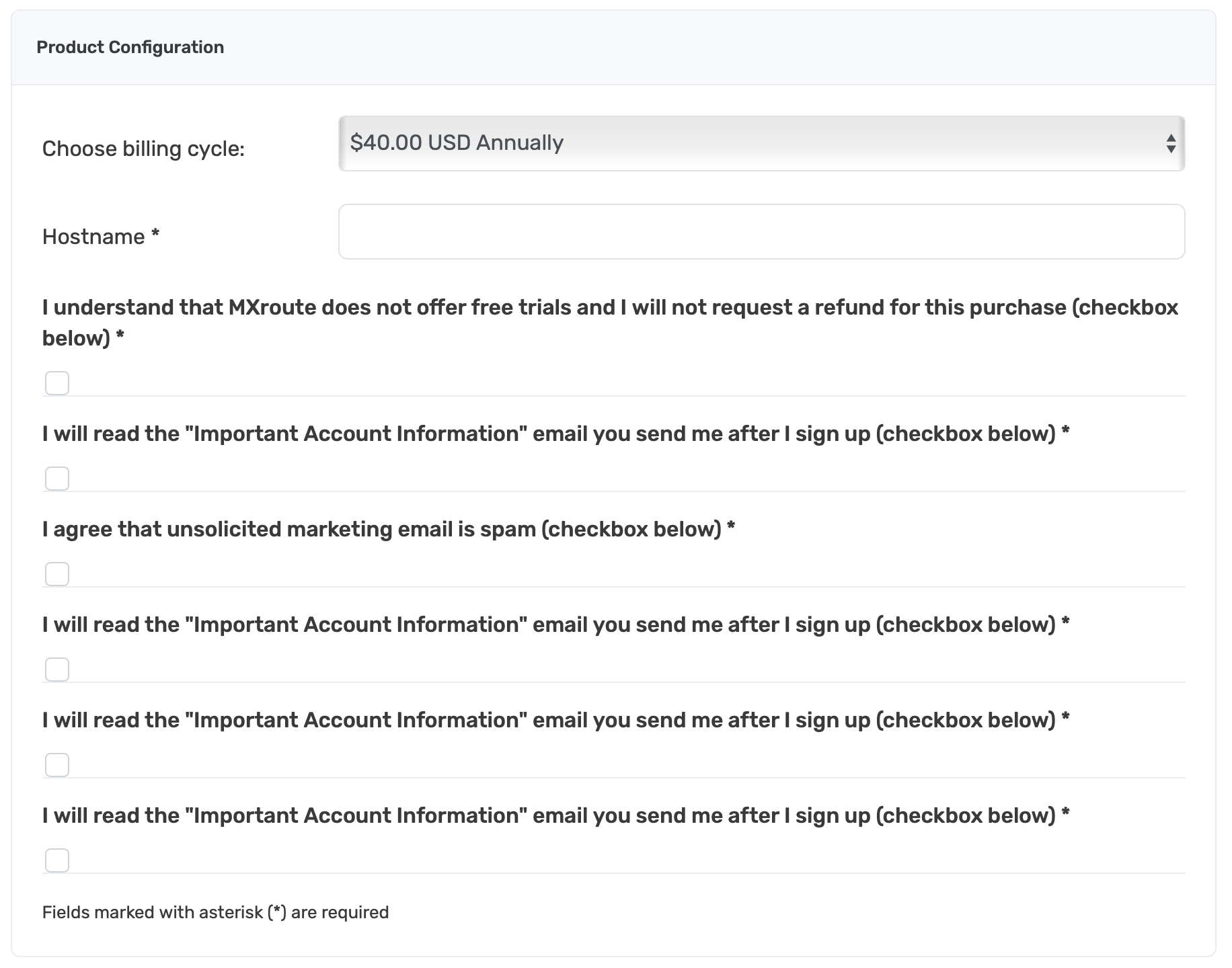Click the Fields marked with asterisk note
Image resolution: width=1232 pixels, height=968 pixels.
(x=215, y=912)
